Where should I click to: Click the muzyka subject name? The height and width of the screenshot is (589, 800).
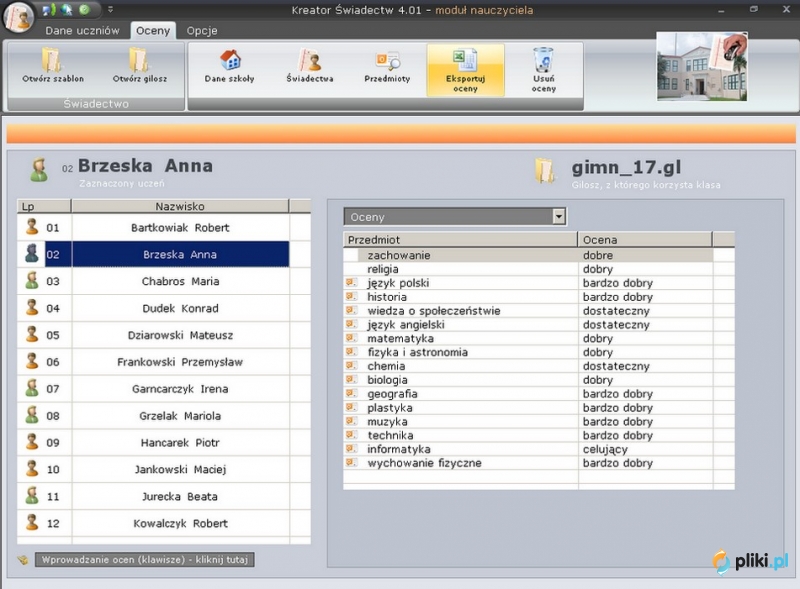pyautogui.click(x=387, y=422)
